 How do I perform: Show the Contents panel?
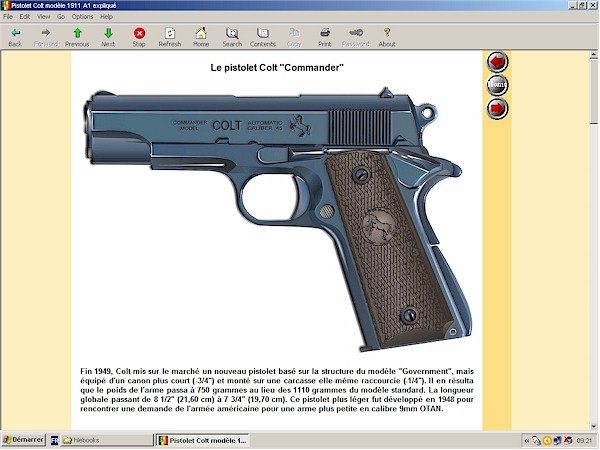click(x=262, y=37)
